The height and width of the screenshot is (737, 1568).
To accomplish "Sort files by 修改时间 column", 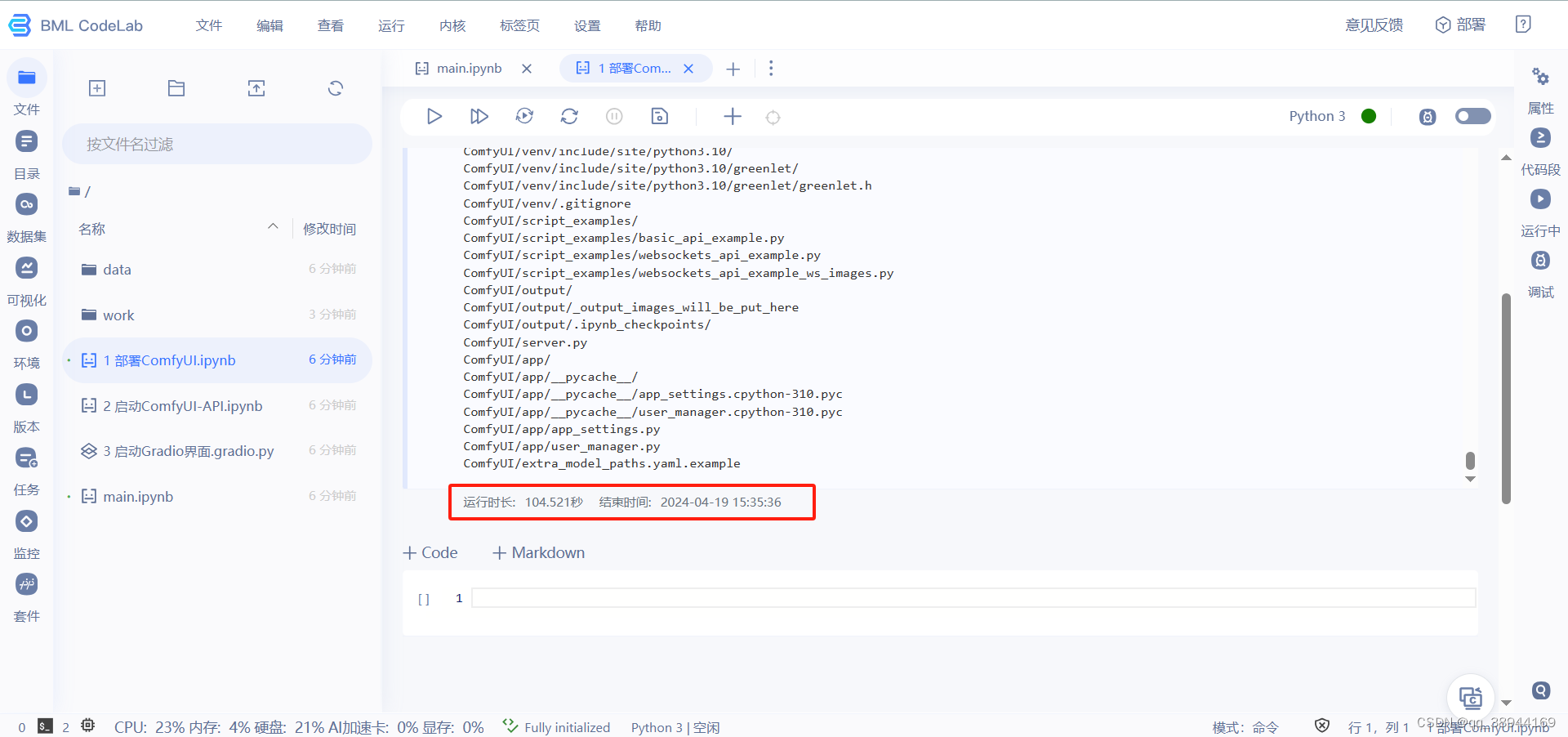I will pos(330,230).
